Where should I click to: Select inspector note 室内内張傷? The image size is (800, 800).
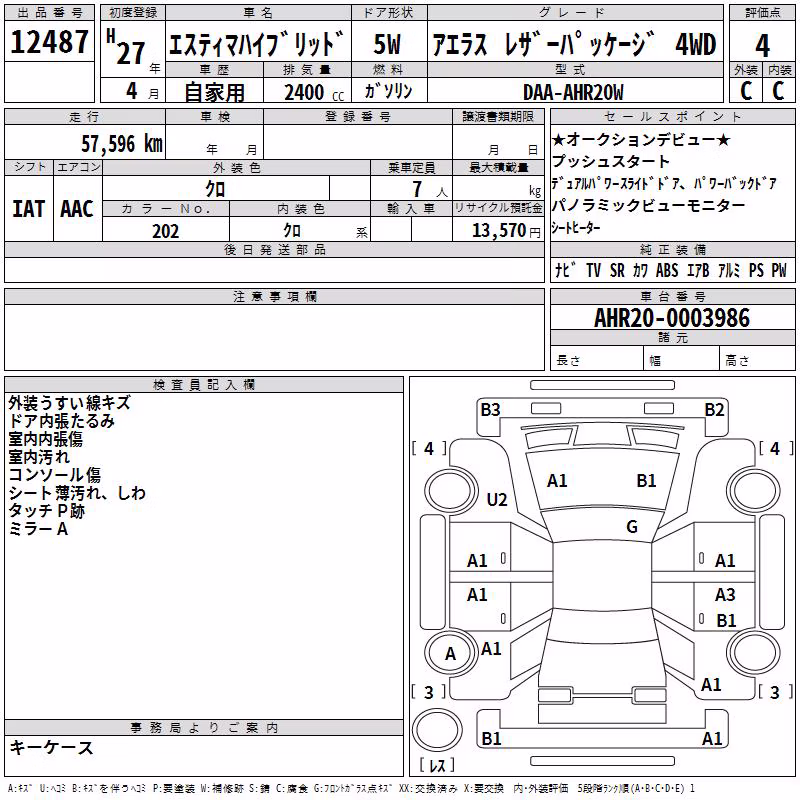click(45, 439)
